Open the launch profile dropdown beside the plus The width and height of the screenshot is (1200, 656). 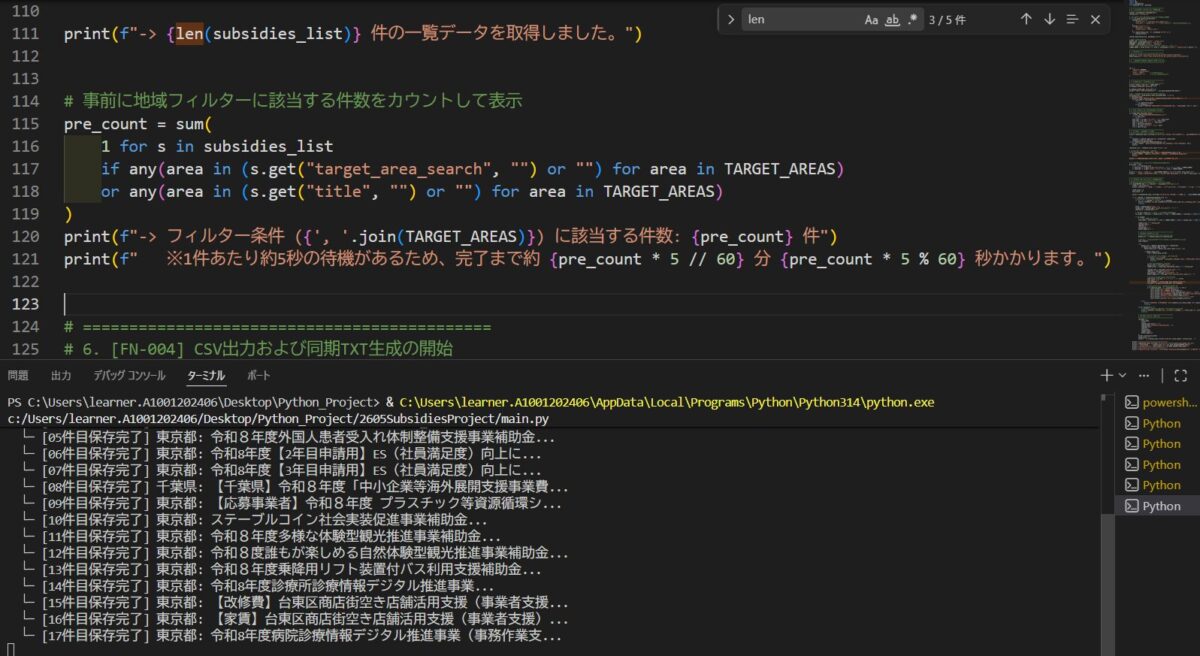1123,375
